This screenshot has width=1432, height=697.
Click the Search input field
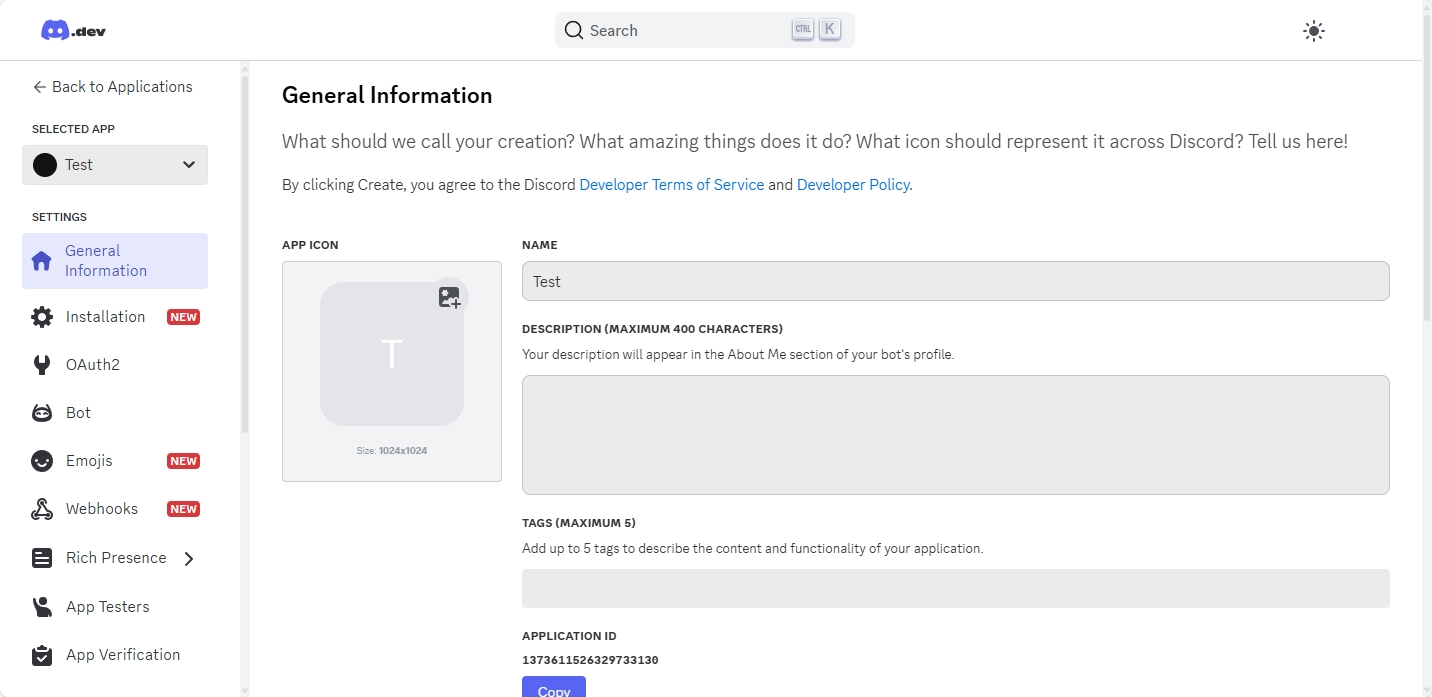[x=705, y=30]
